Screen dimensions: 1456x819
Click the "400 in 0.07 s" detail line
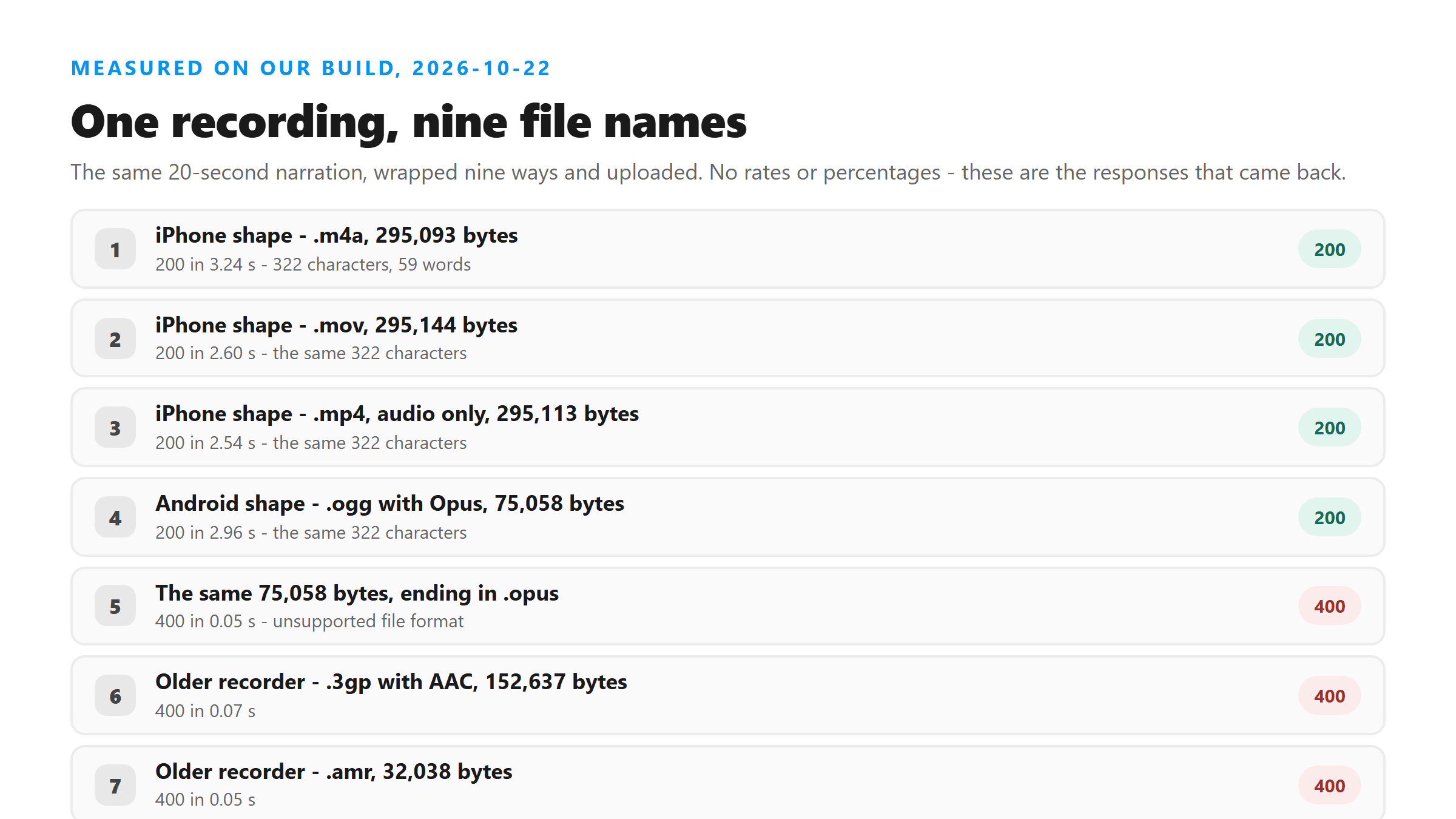click(x=206, y=711)
